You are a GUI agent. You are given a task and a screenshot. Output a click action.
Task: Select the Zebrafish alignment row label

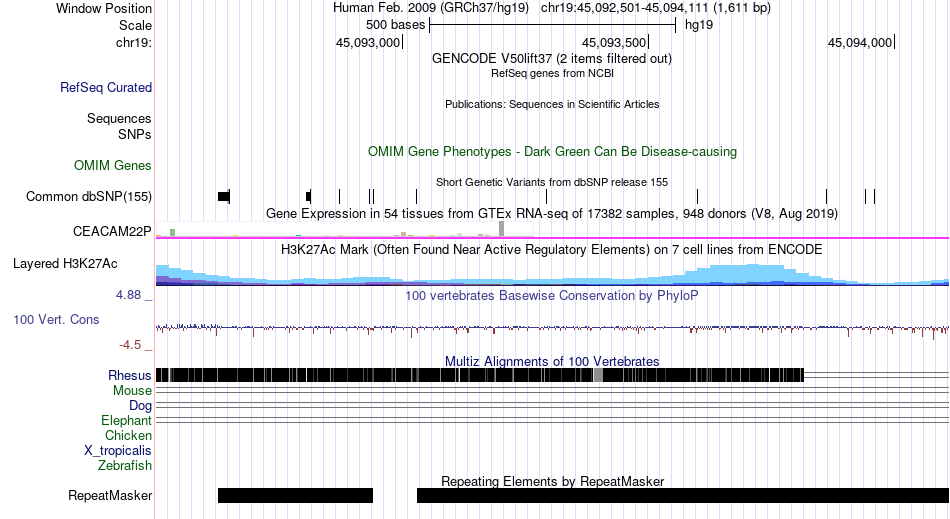tap(125, 465)
